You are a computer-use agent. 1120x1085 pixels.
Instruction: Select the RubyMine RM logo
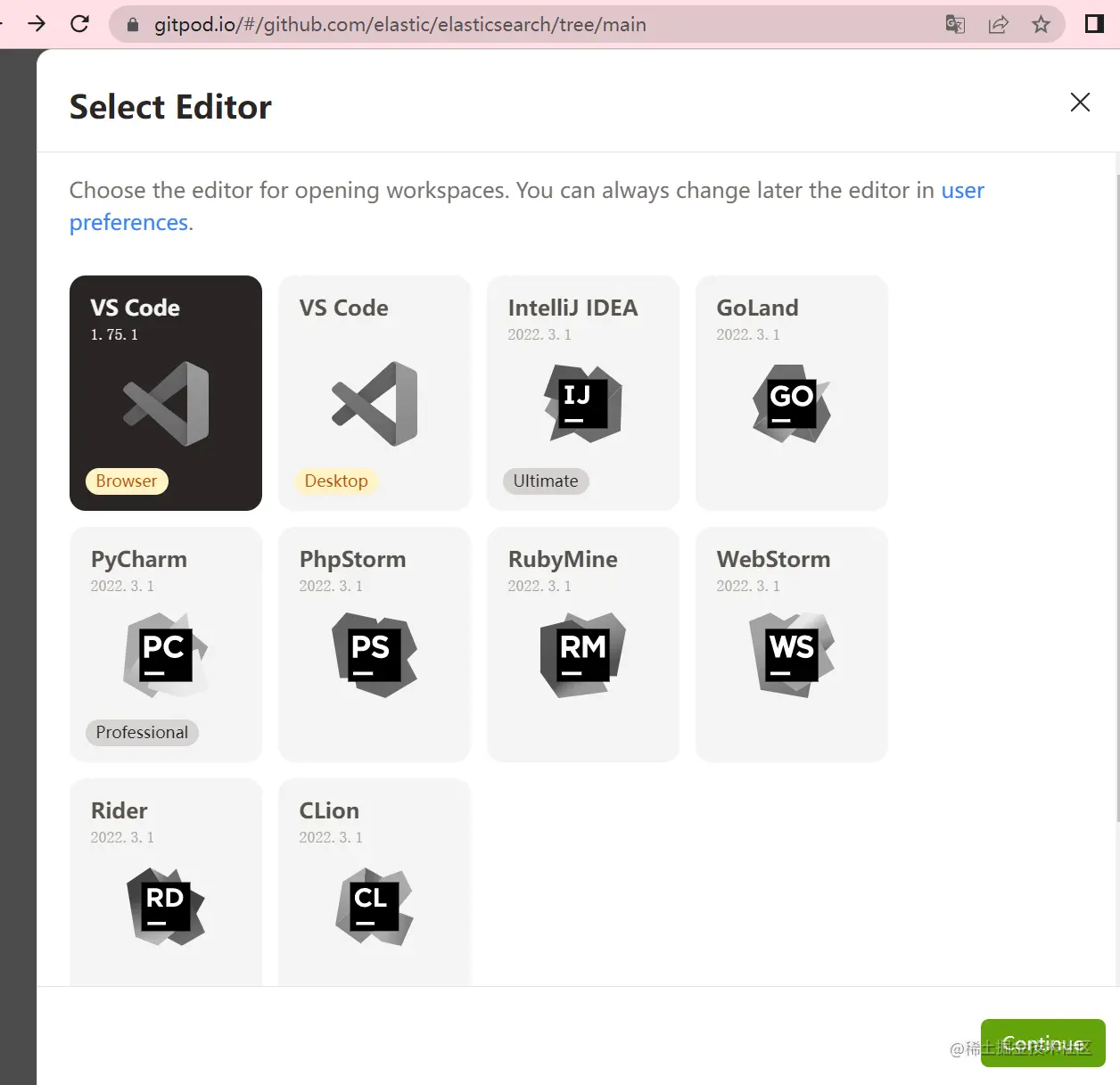click(583, 655)
